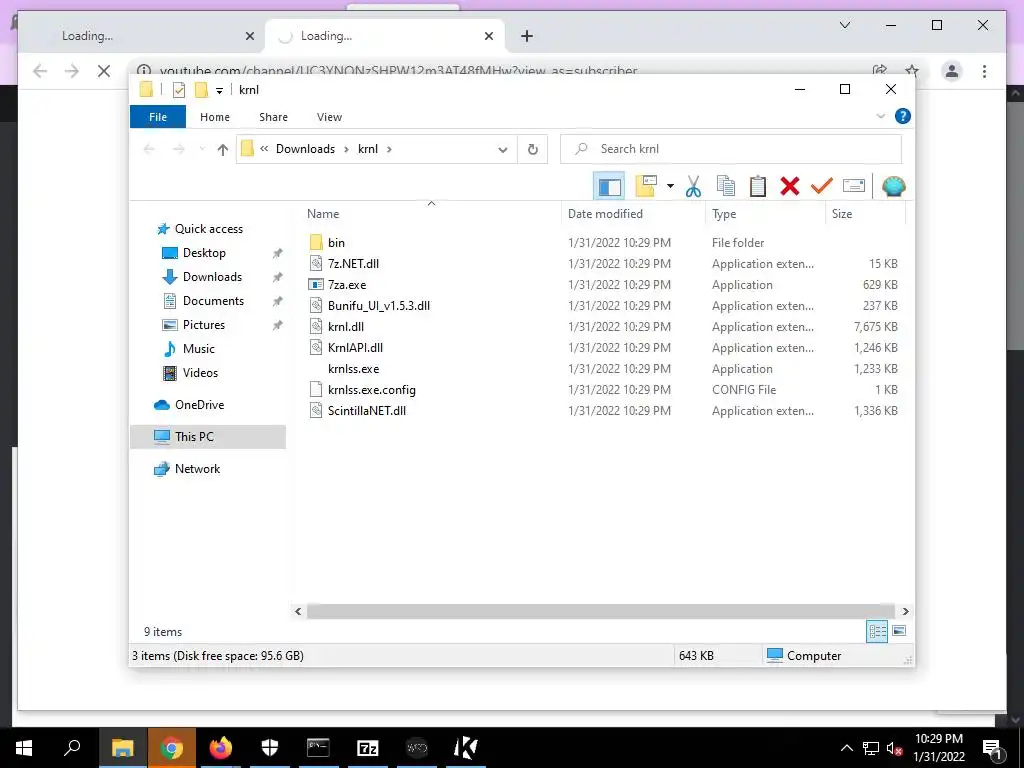Open Pictures in navigation pane
The image size is (1024, 768).
point(204,325)
